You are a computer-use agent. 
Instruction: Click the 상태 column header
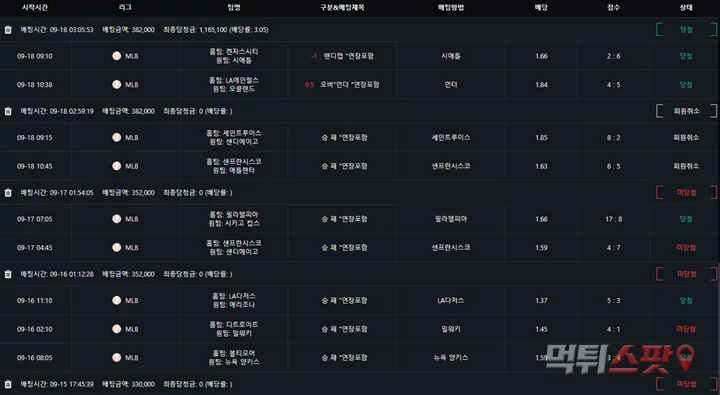point(686,7)
